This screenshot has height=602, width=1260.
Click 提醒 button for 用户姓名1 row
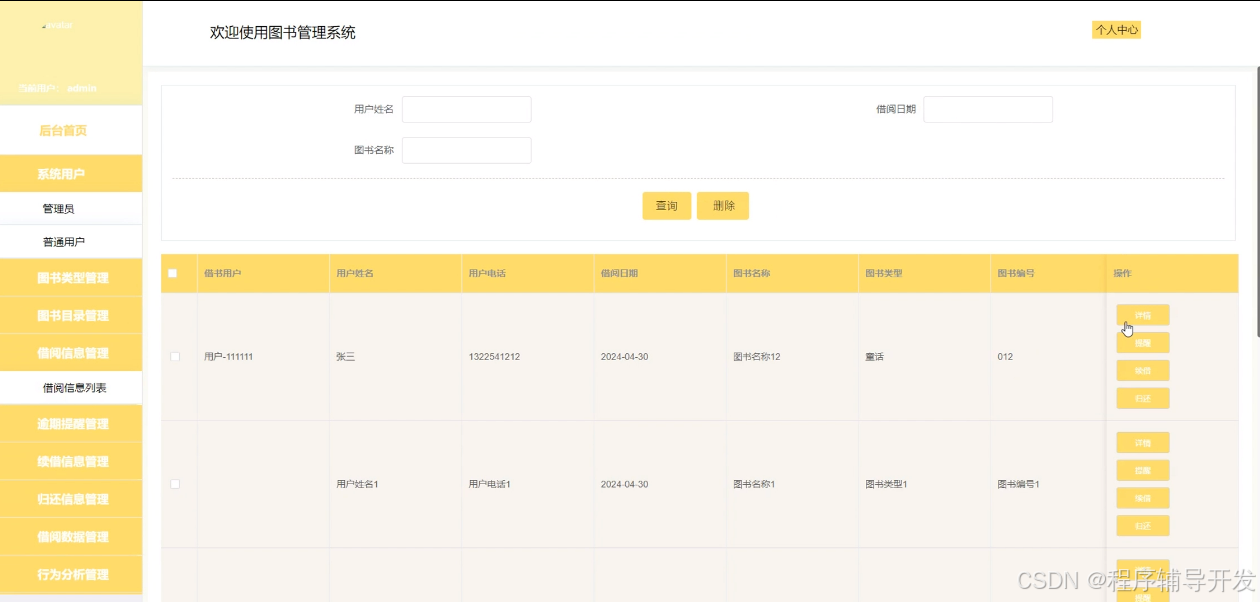pyautogui.click(x=1142, y=470)
